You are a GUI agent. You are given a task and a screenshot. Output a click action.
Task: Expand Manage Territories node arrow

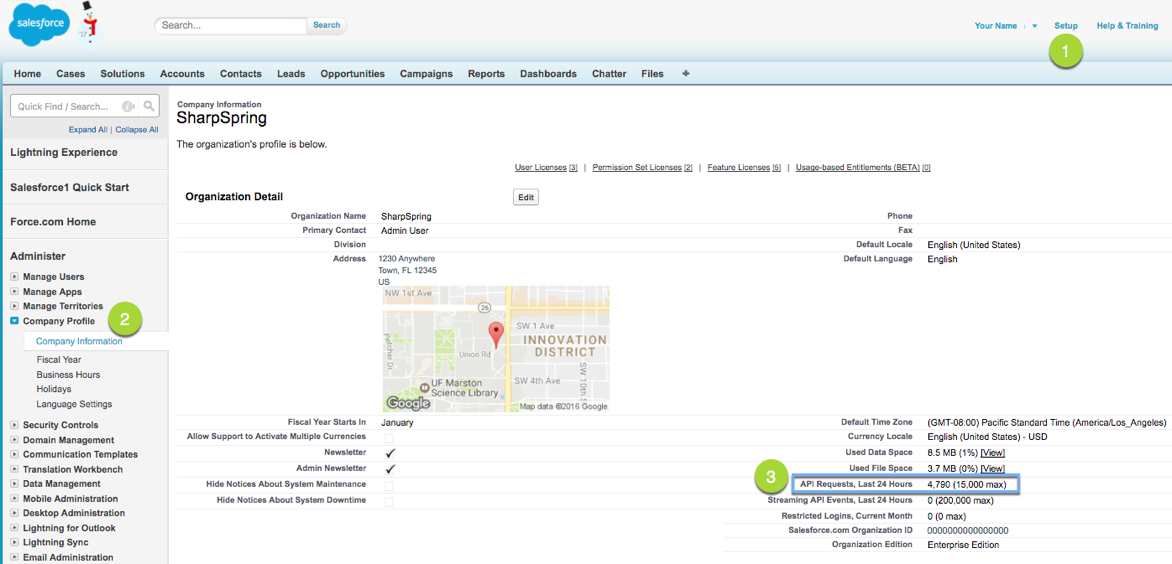[14, 306]
